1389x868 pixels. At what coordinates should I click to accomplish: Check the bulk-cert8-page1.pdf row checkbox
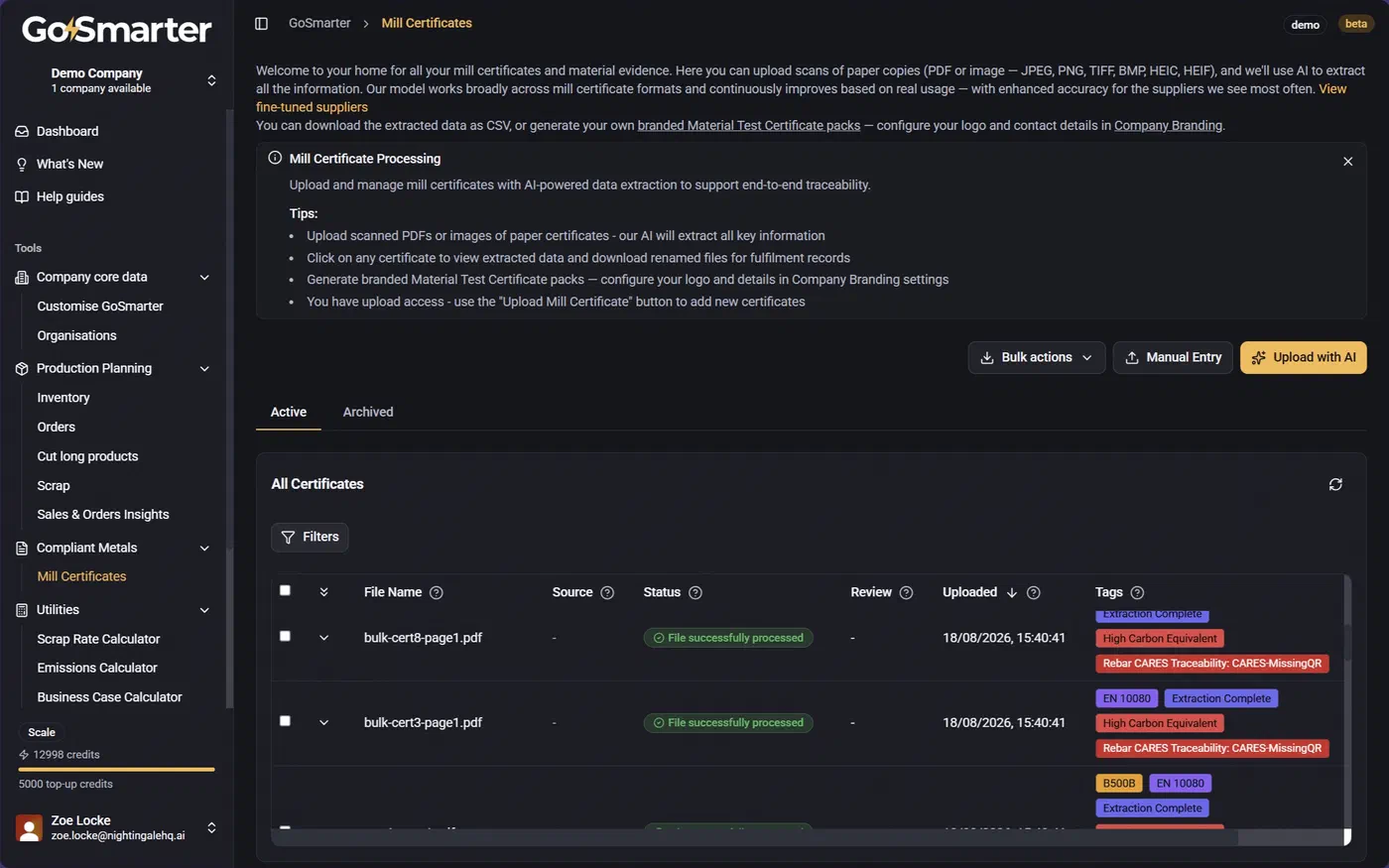point(285,636)
